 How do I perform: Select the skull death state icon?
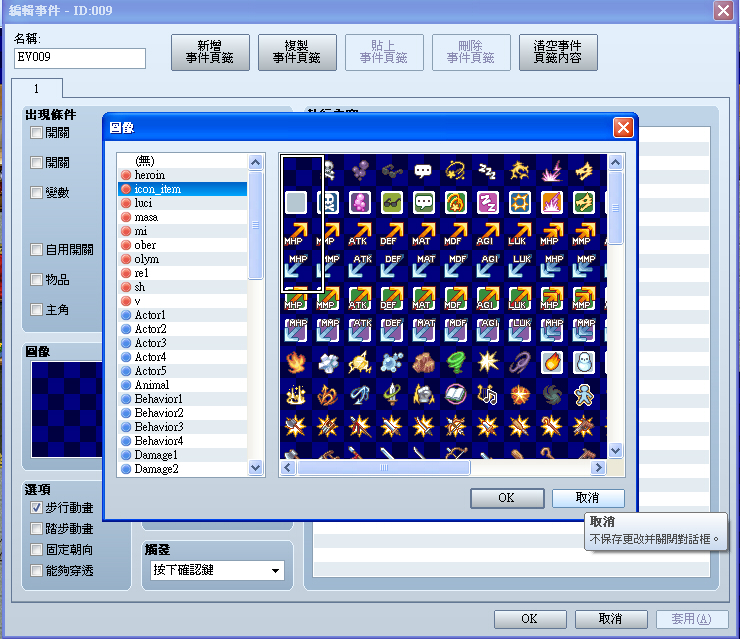328,171
